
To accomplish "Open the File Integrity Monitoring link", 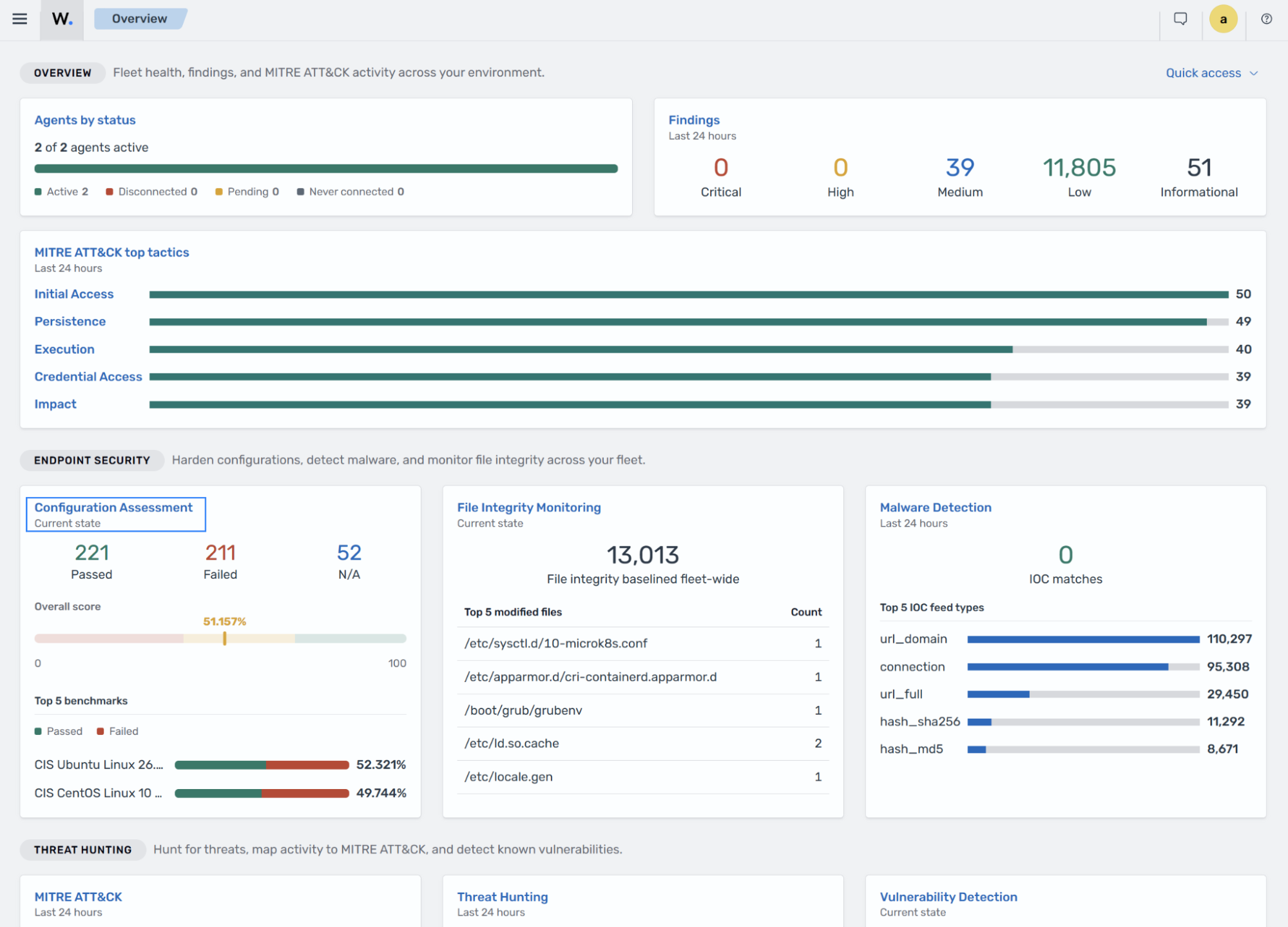I will click(x=529, y=507).
